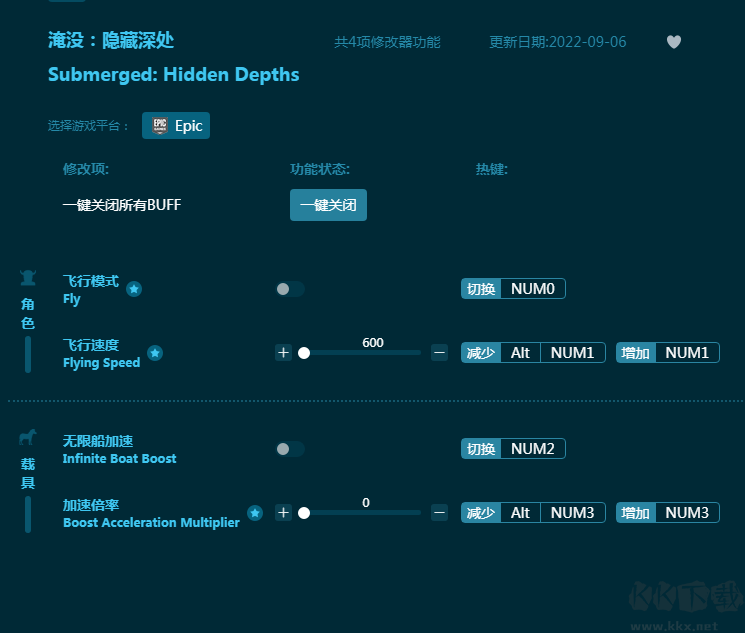The width and height of the screenshot is (745, 633).
Task: Click NUM1 increase hotkey for Flying Speed
Action: (x=668, y=353)
